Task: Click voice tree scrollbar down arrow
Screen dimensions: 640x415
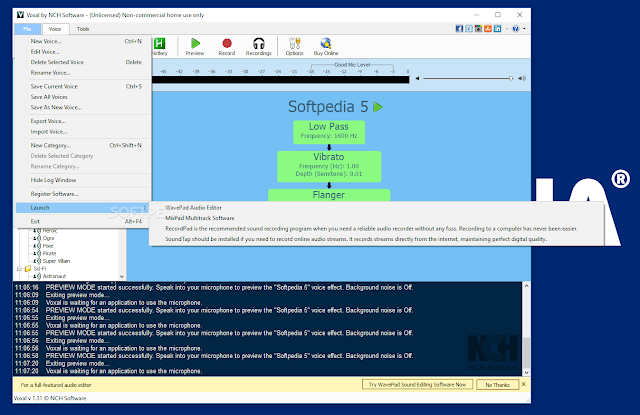Action: click(122, 277)
